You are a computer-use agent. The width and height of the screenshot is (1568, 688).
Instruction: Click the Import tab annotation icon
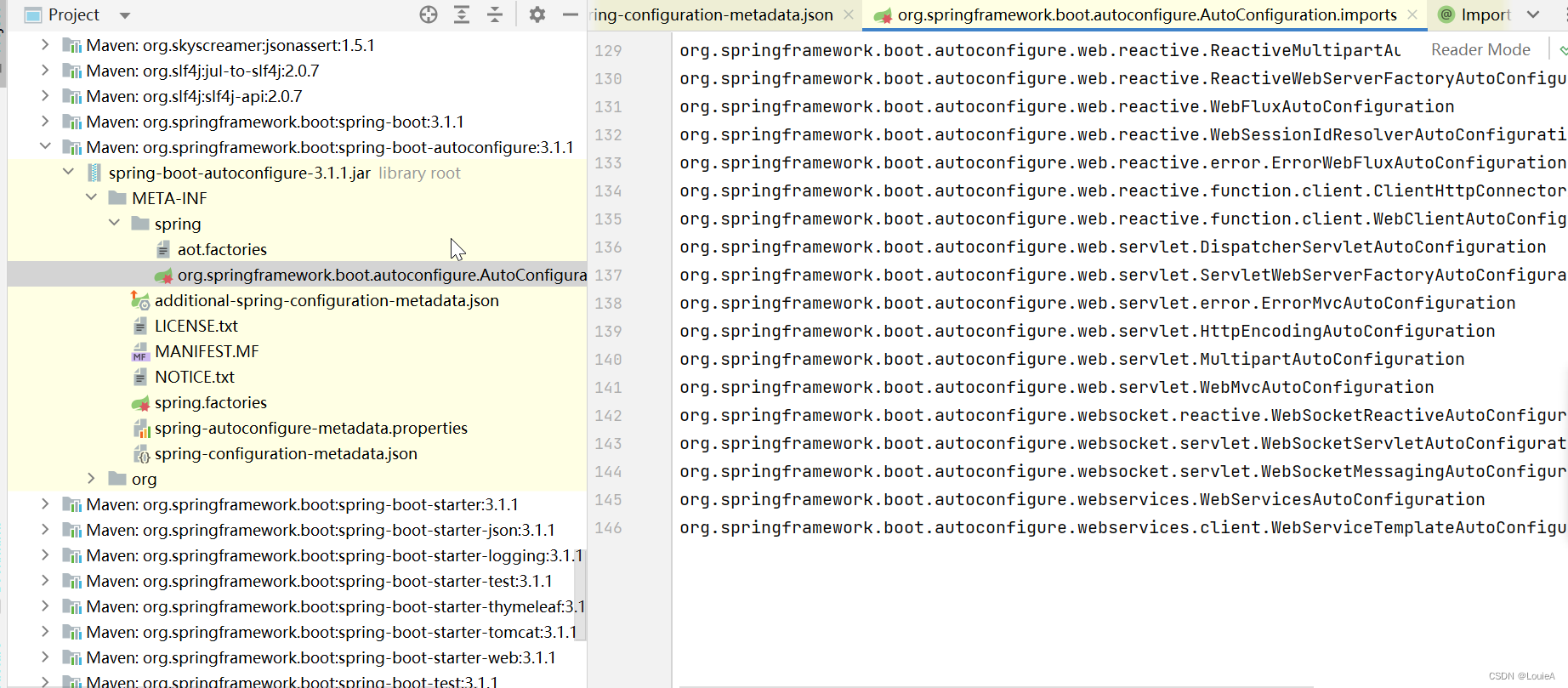point(1446,14)
